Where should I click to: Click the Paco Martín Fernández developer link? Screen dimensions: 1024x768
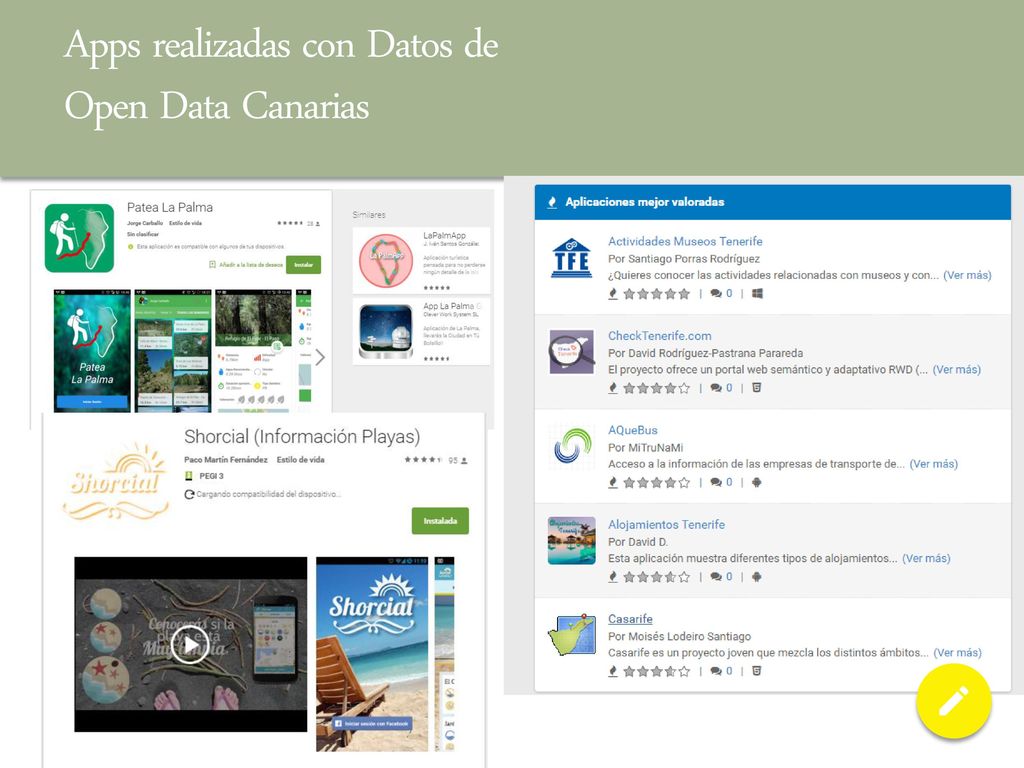click(x=226, y=460)
